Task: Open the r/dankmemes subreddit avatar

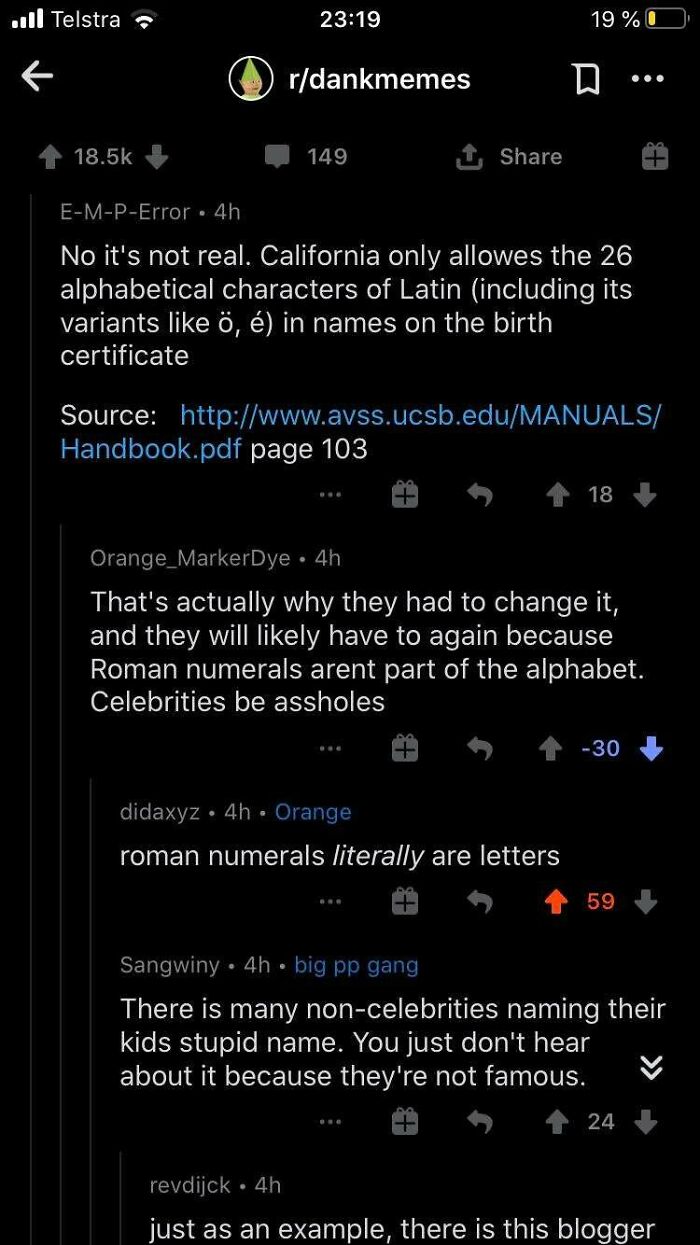Action: click(x=251, y=78)
